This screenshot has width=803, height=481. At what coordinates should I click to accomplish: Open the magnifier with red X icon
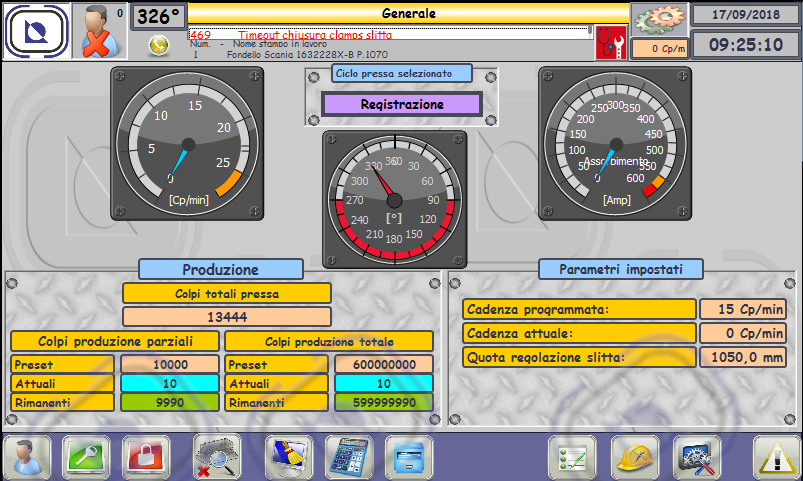coord(217,458)
